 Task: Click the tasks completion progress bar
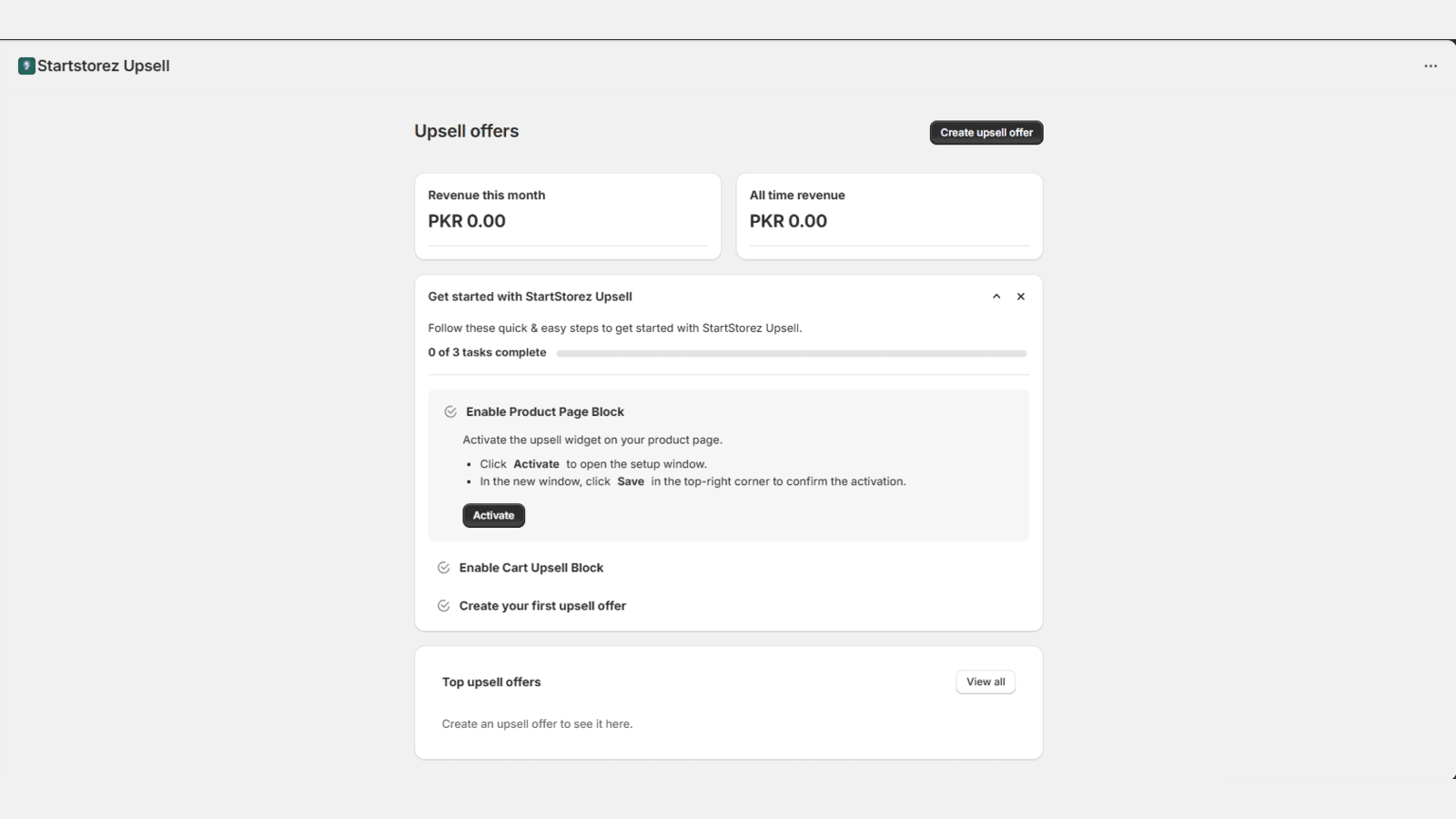(x=792, y=353)
